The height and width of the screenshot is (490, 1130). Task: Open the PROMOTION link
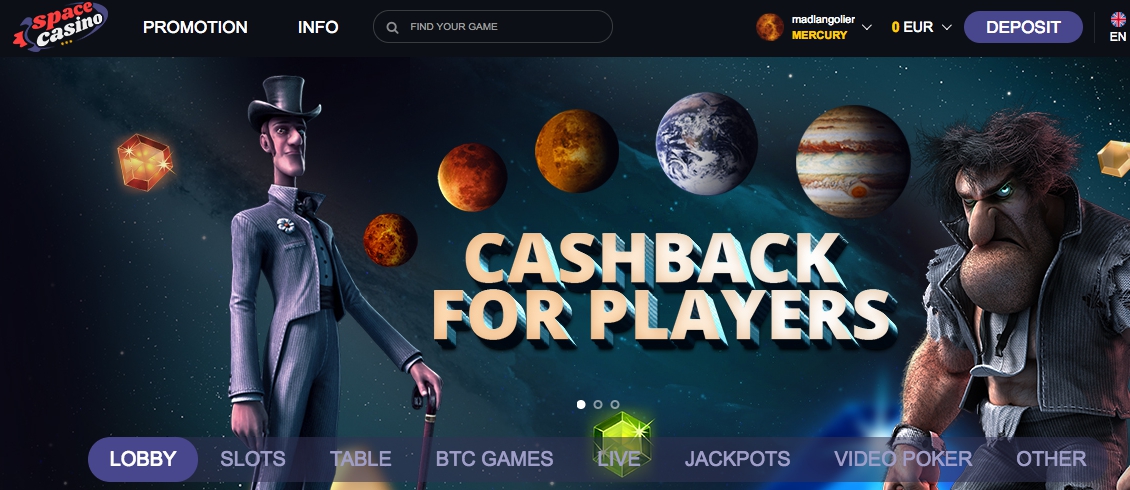point(195,27)
